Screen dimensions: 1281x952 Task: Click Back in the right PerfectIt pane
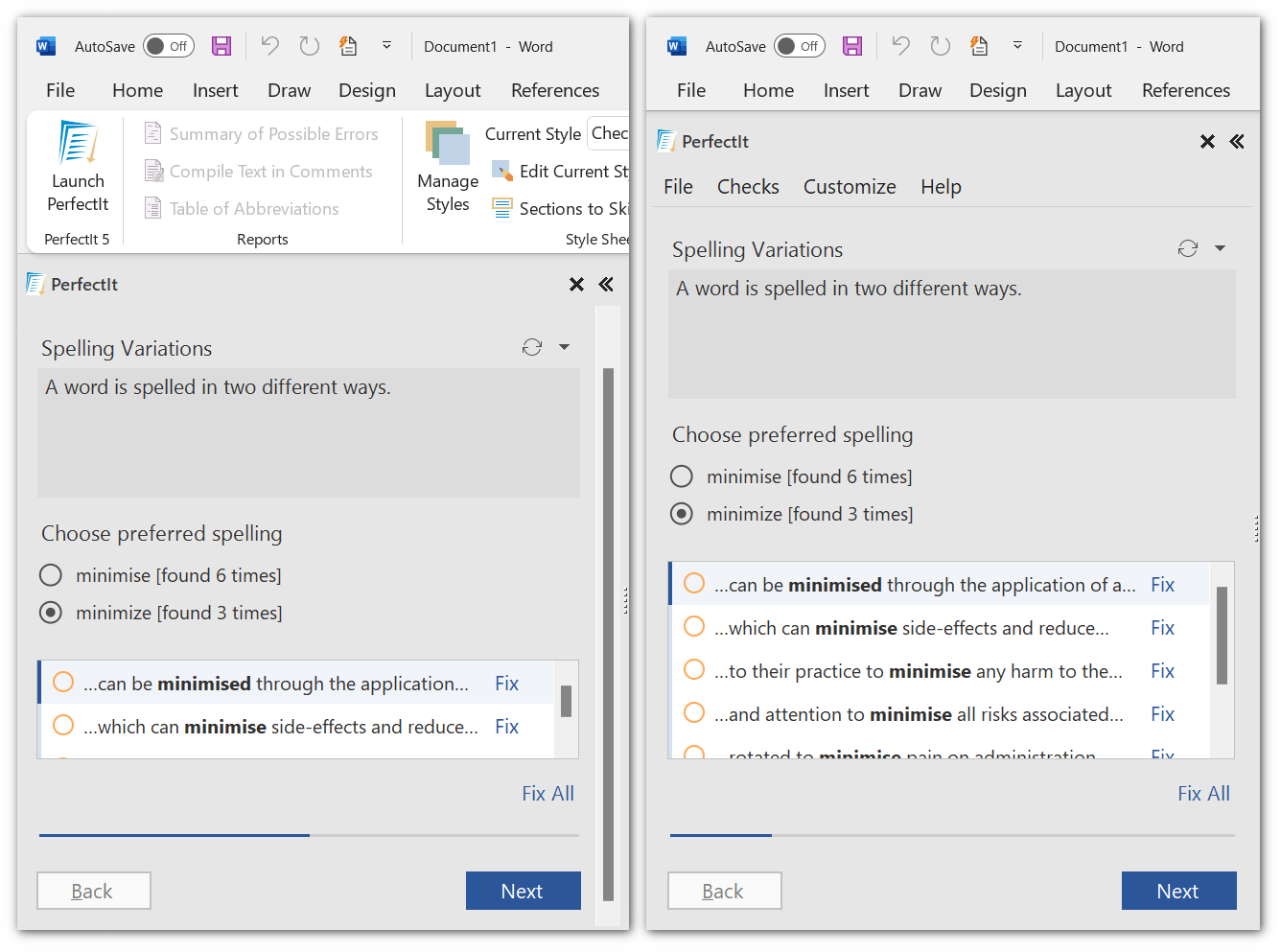pyautogui.click(x=724, y=891)
